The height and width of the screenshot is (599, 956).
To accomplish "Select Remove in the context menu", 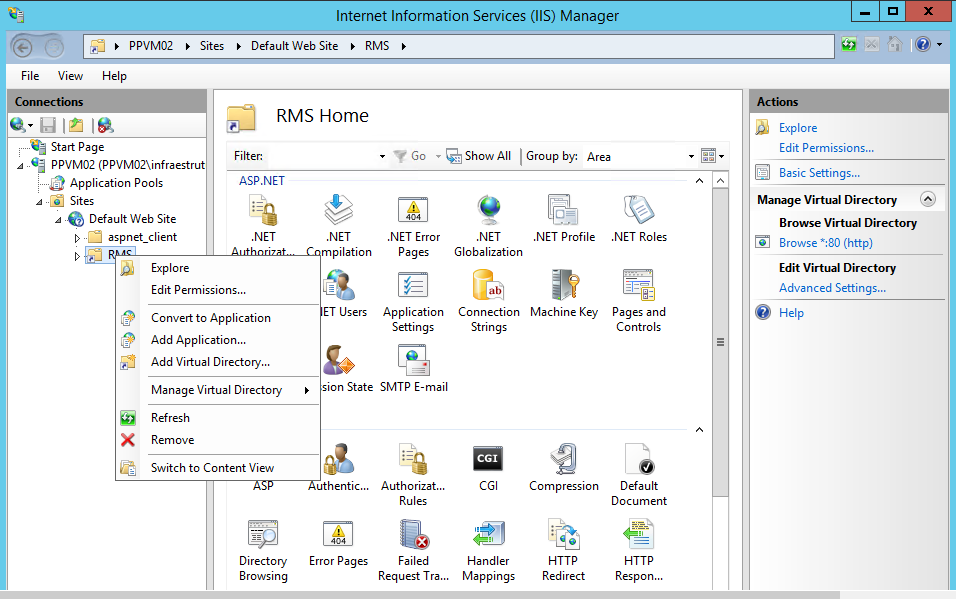I will [218, 440].
